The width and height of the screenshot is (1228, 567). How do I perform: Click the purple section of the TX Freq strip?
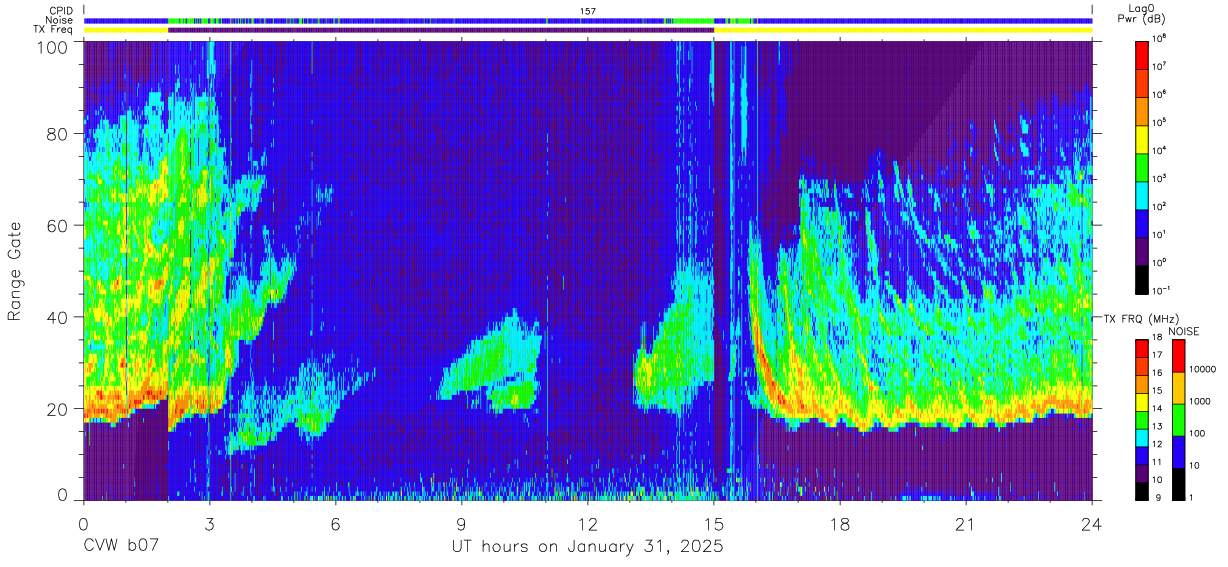coord(441,30)
